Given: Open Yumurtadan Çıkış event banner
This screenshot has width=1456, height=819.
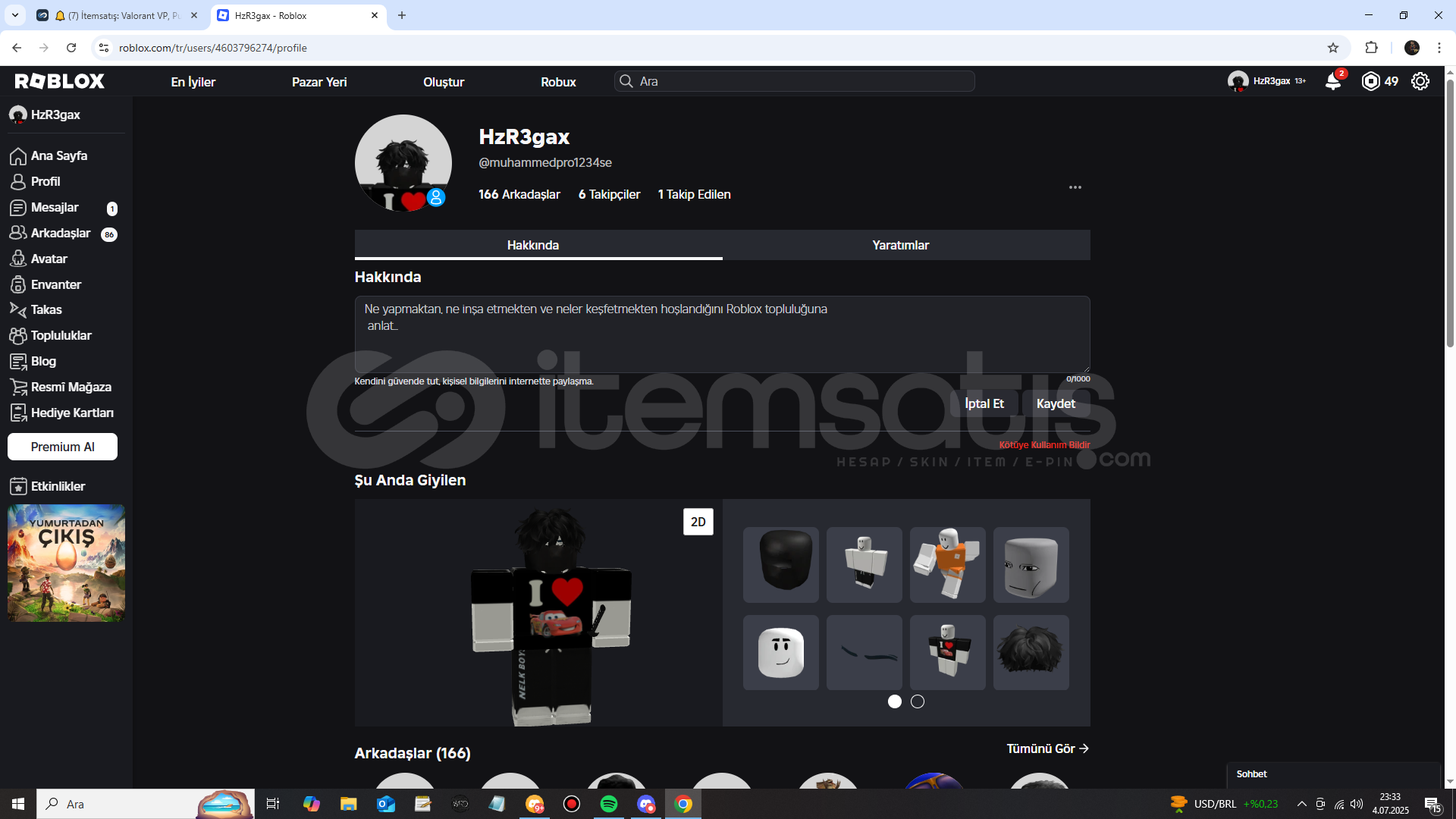Looking at the screenshot, I should coord(66,563).
